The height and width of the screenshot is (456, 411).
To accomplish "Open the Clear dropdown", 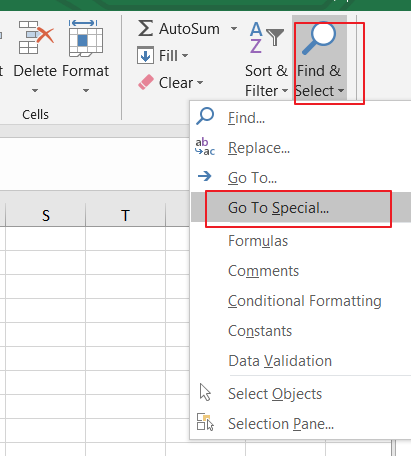I will [200, 83].
